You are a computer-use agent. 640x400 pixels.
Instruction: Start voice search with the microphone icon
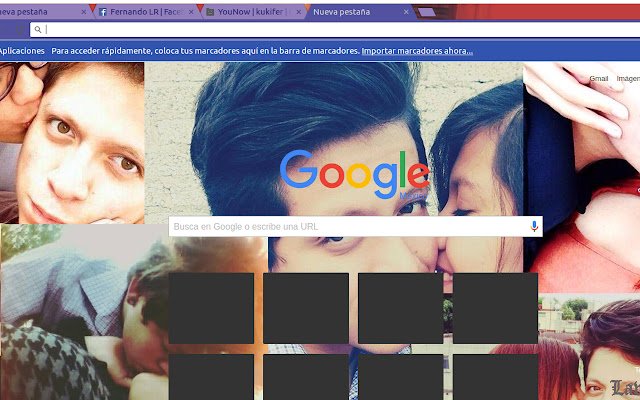coord(534,227)
